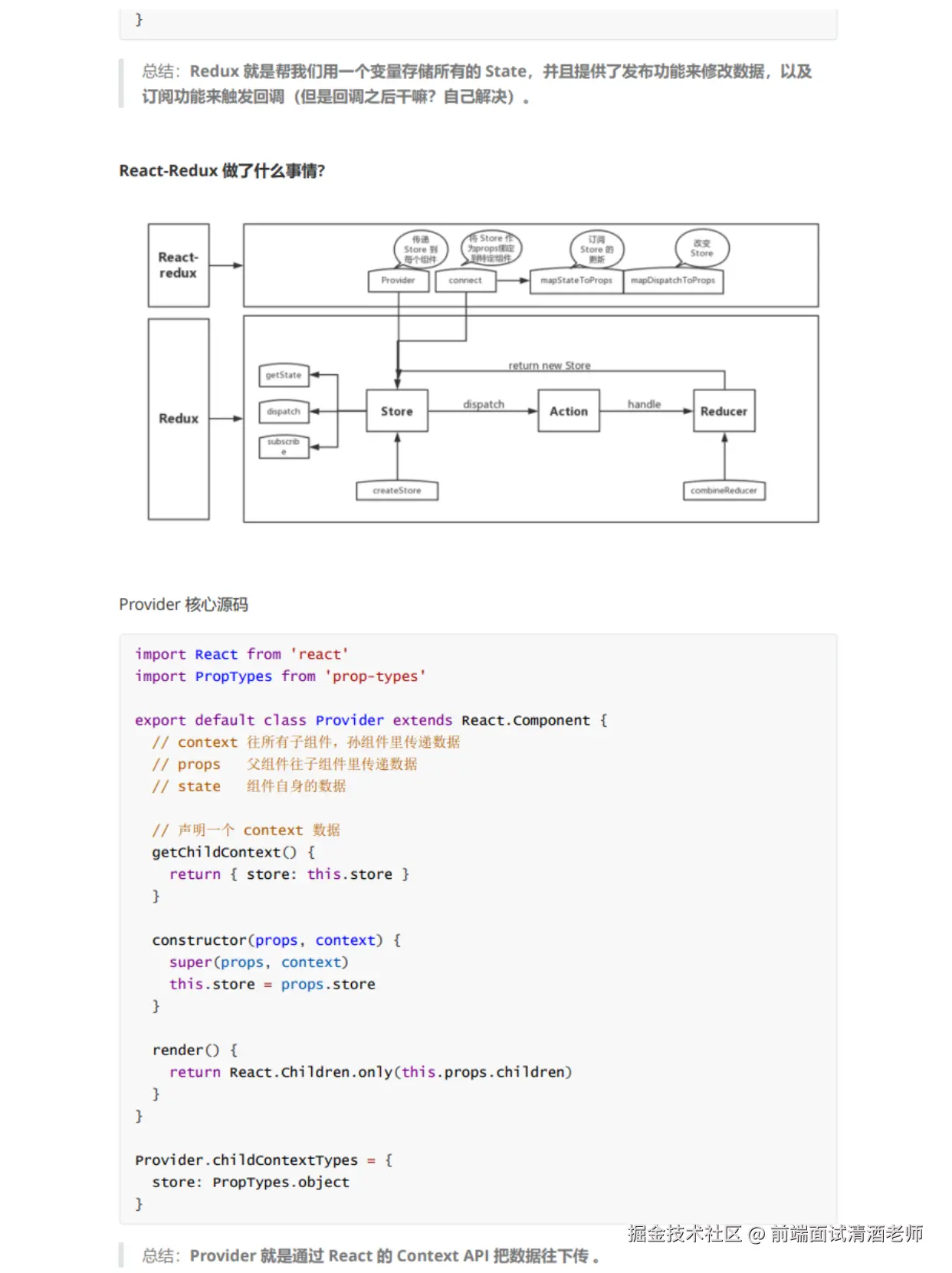Click the heading "React-Redux 做了什么事情?"
Image resolution: width=952 pixels, height=1273 pixels.
[222, 171]
